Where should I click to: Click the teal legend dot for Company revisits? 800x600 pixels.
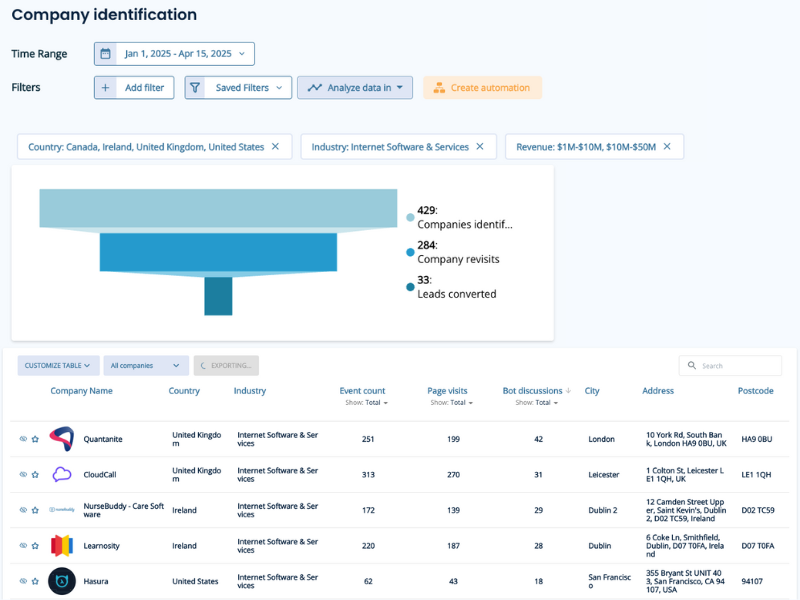click(x=410, y=252)
